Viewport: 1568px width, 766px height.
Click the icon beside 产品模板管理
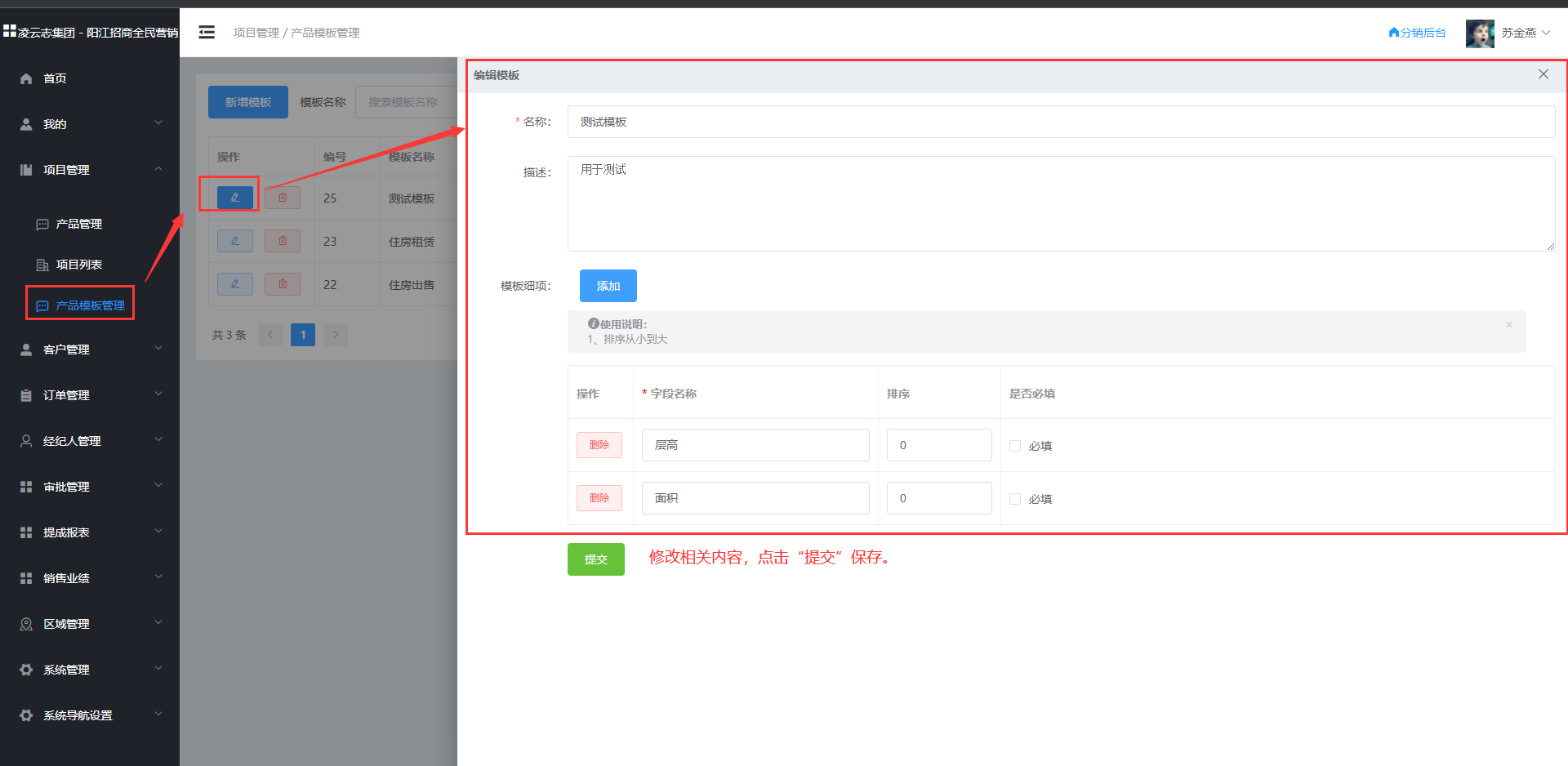(42, 305)
